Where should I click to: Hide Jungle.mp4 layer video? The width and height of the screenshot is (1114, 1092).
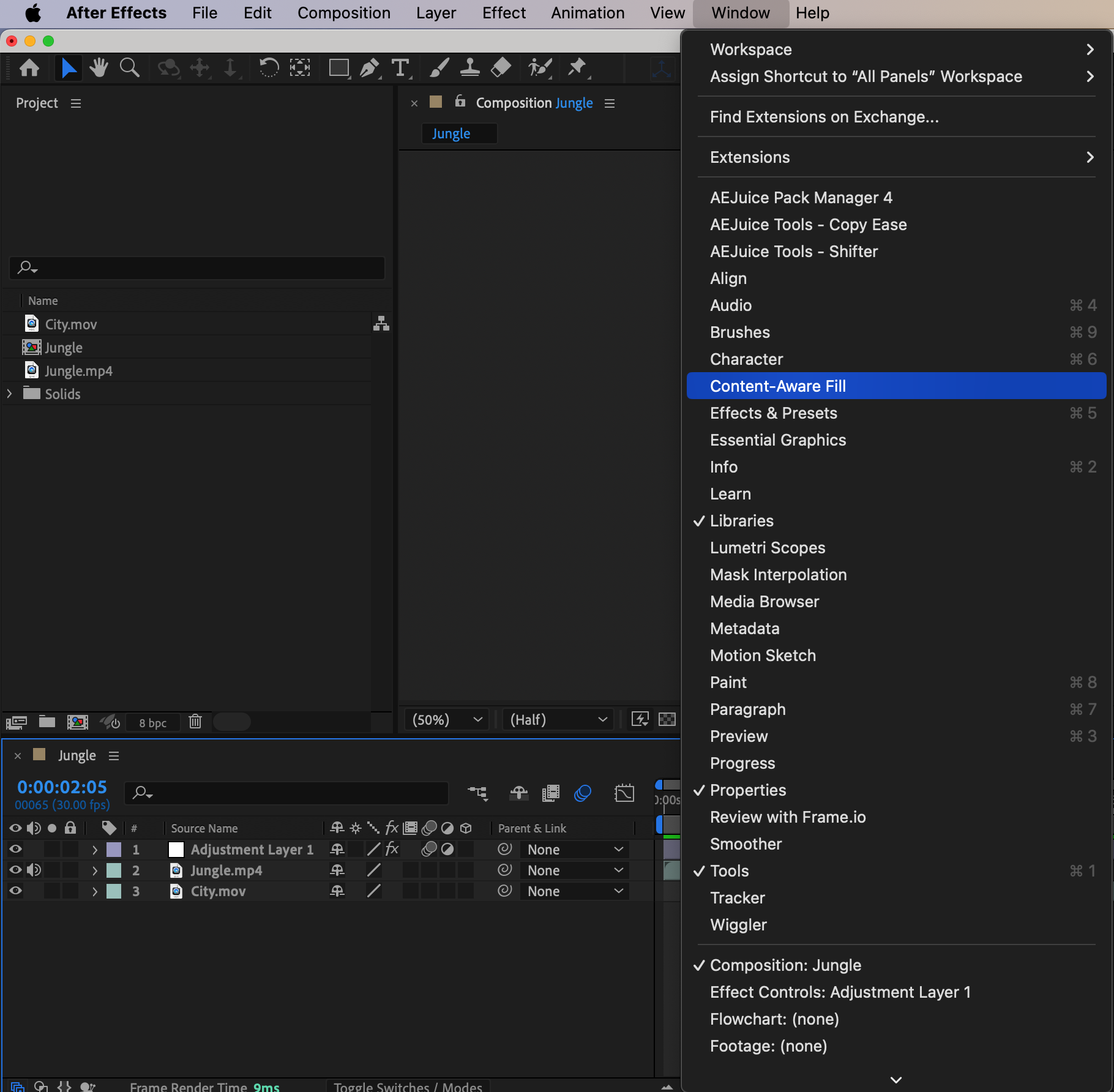pos(15,870)
